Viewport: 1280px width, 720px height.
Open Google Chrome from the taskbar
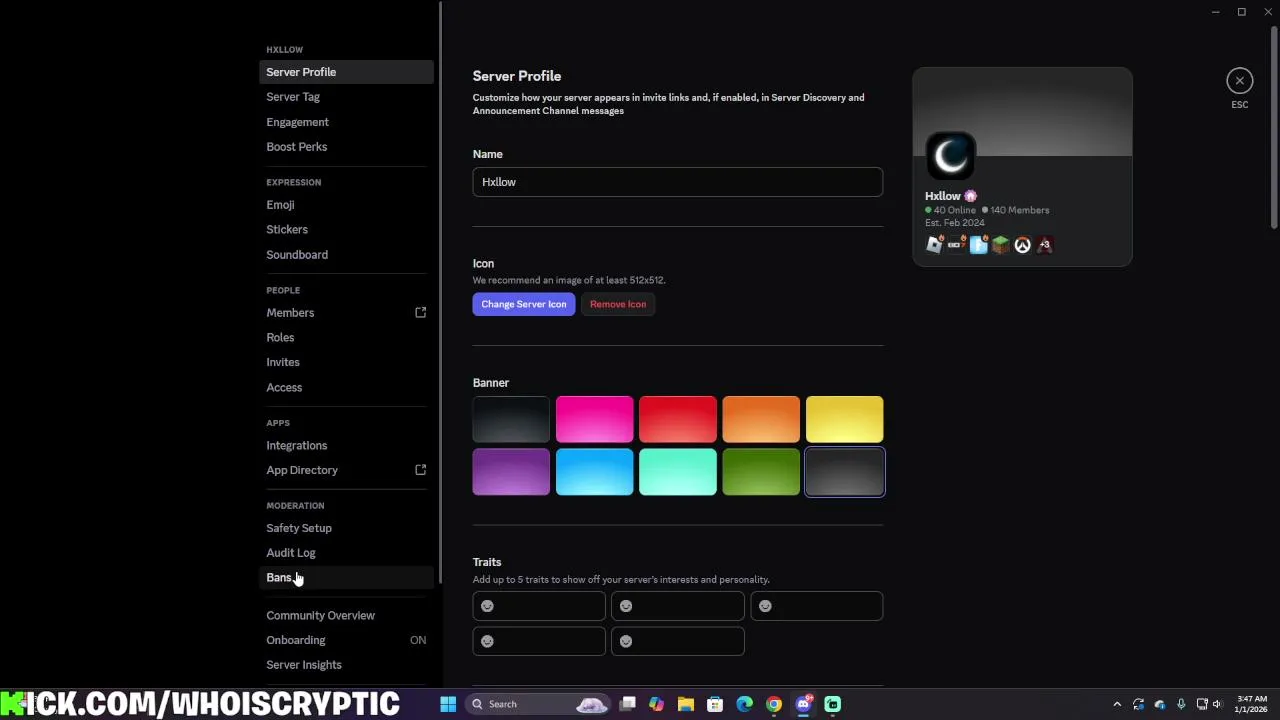774,704
